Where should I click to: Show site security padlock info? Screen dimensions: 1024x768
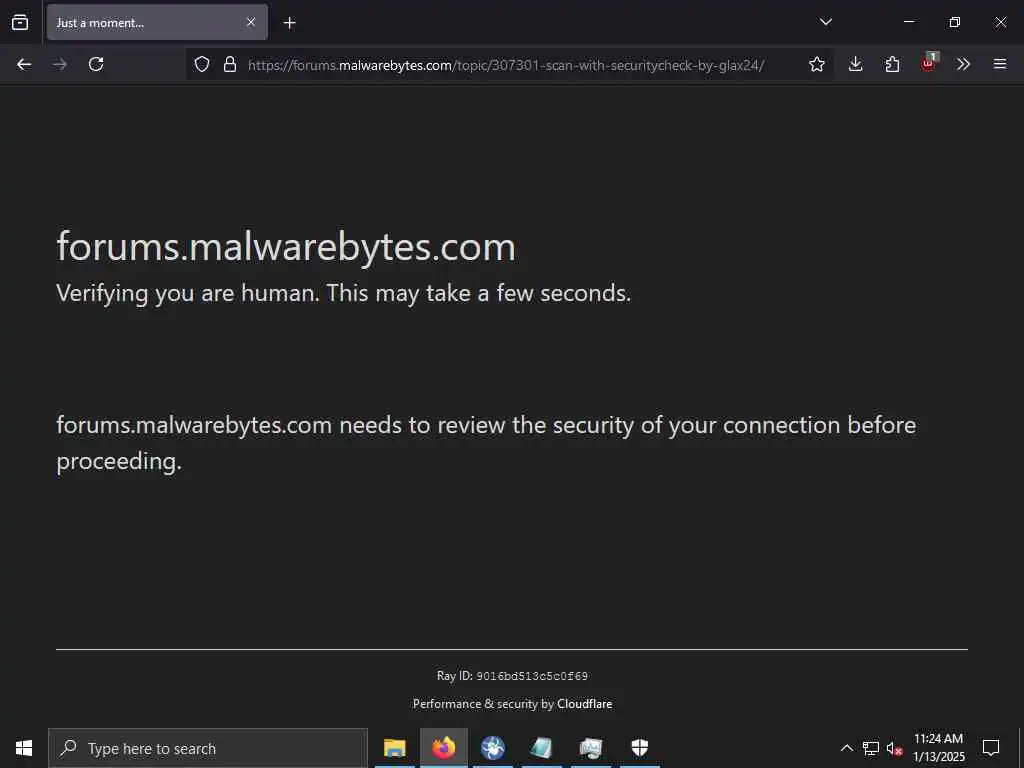point(230,64)
